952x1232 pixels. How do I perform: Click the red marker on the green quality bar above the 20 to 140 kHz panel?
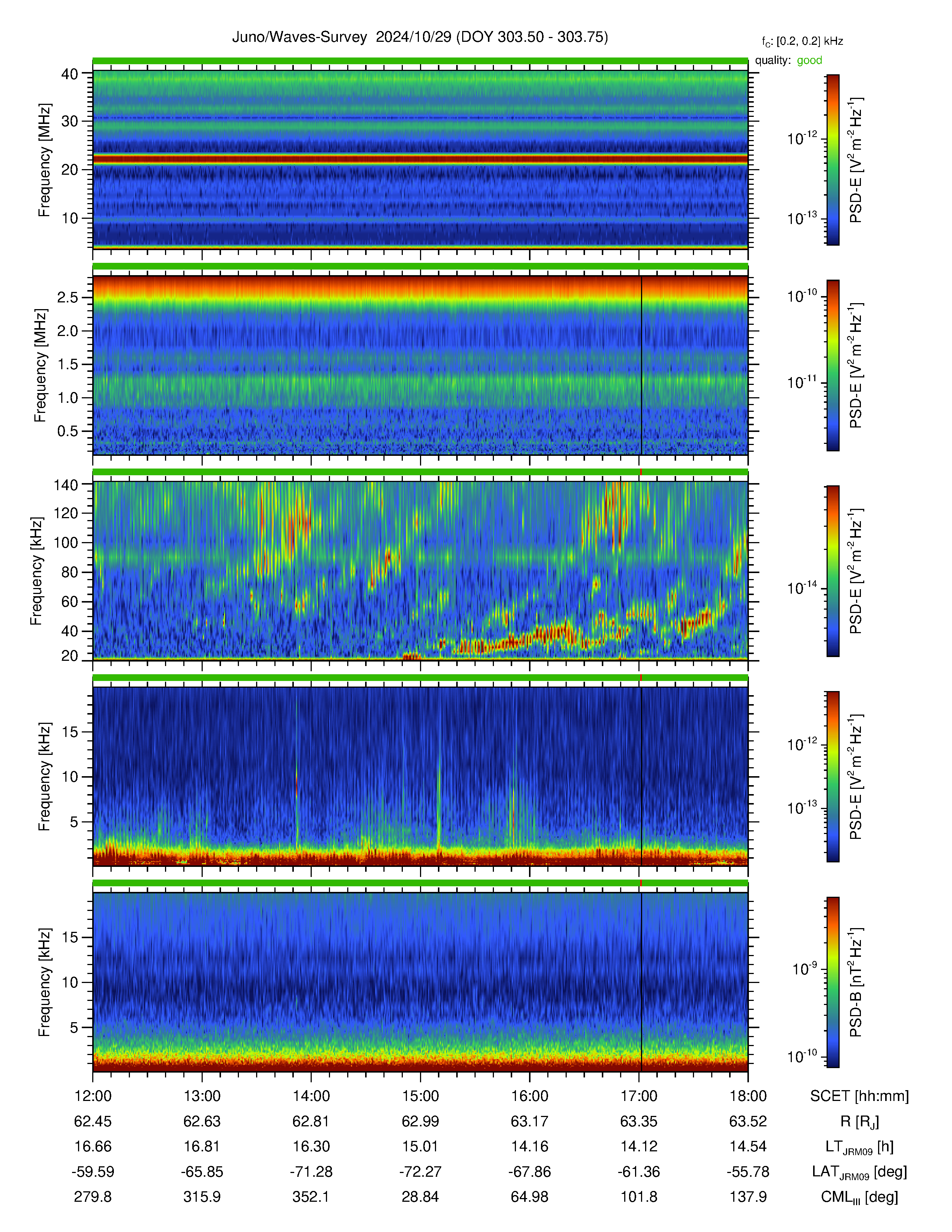point(641,472)
